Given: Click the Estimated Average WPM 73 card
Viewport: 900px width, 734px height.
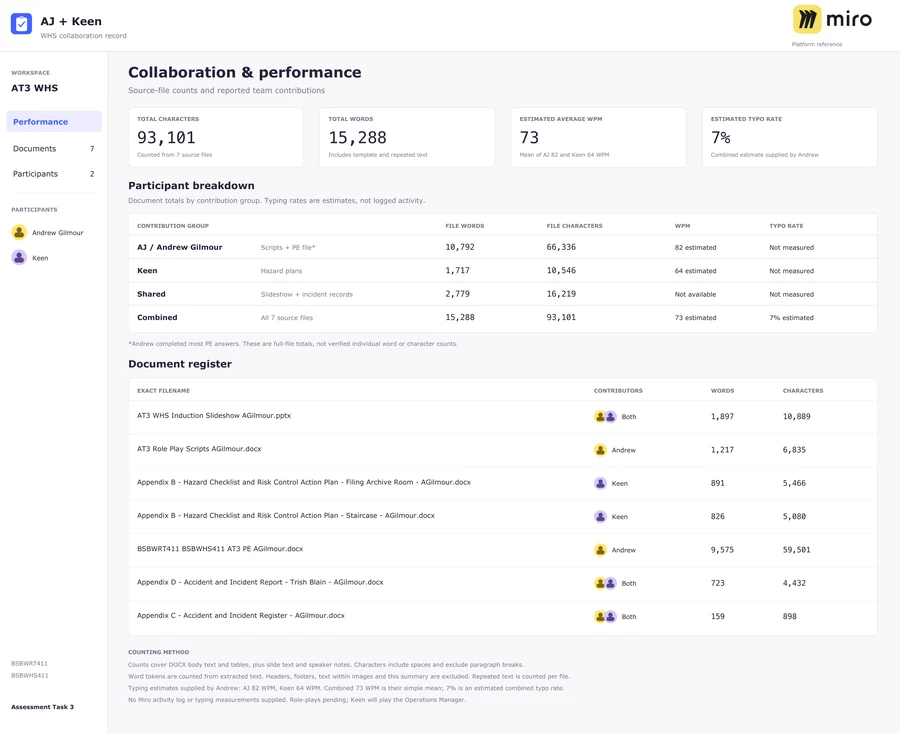Looking at the screenshot, I should tap(598, 137).
